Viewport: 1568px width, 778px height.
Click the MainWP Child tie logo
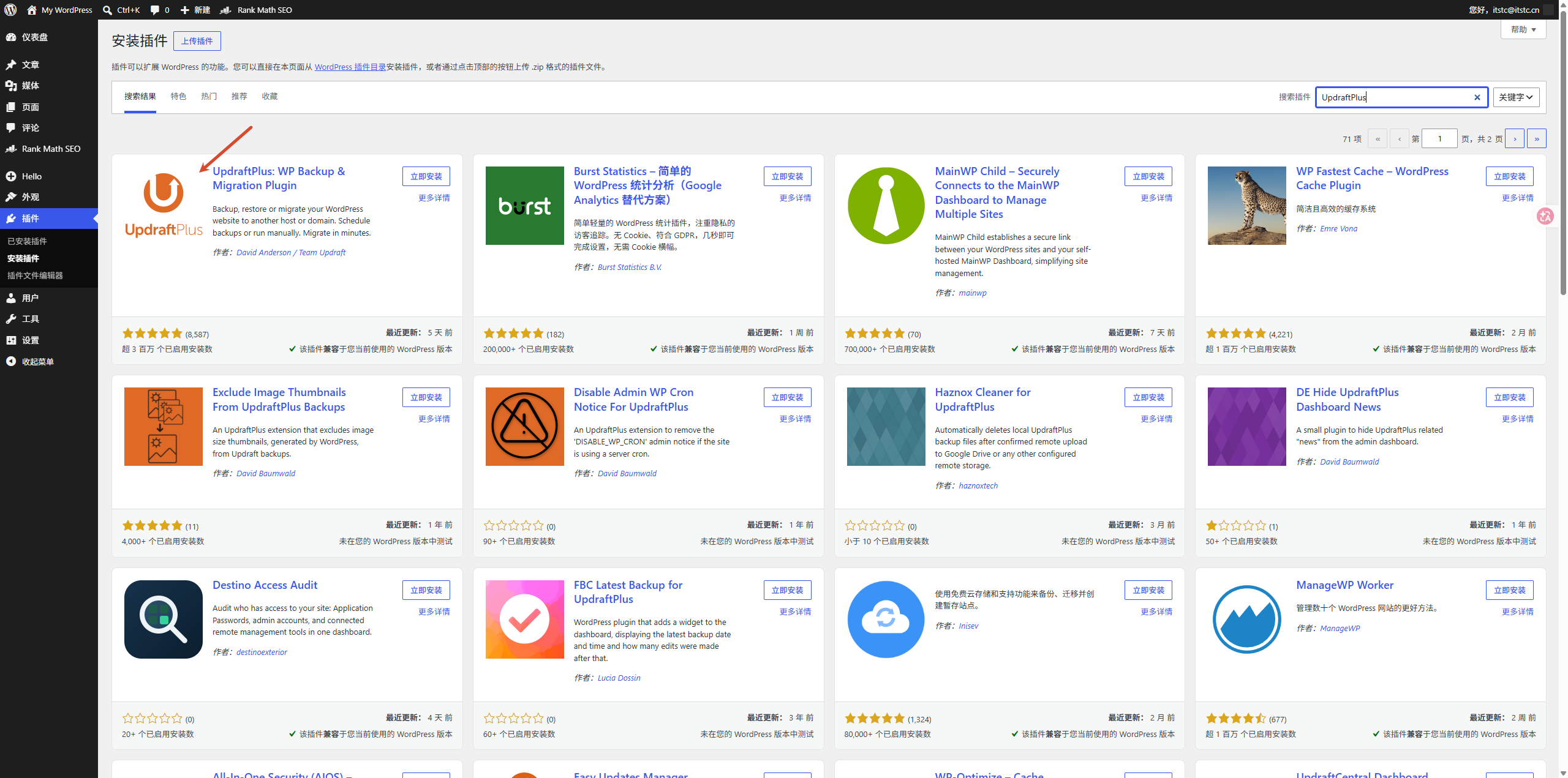point(886,206)
